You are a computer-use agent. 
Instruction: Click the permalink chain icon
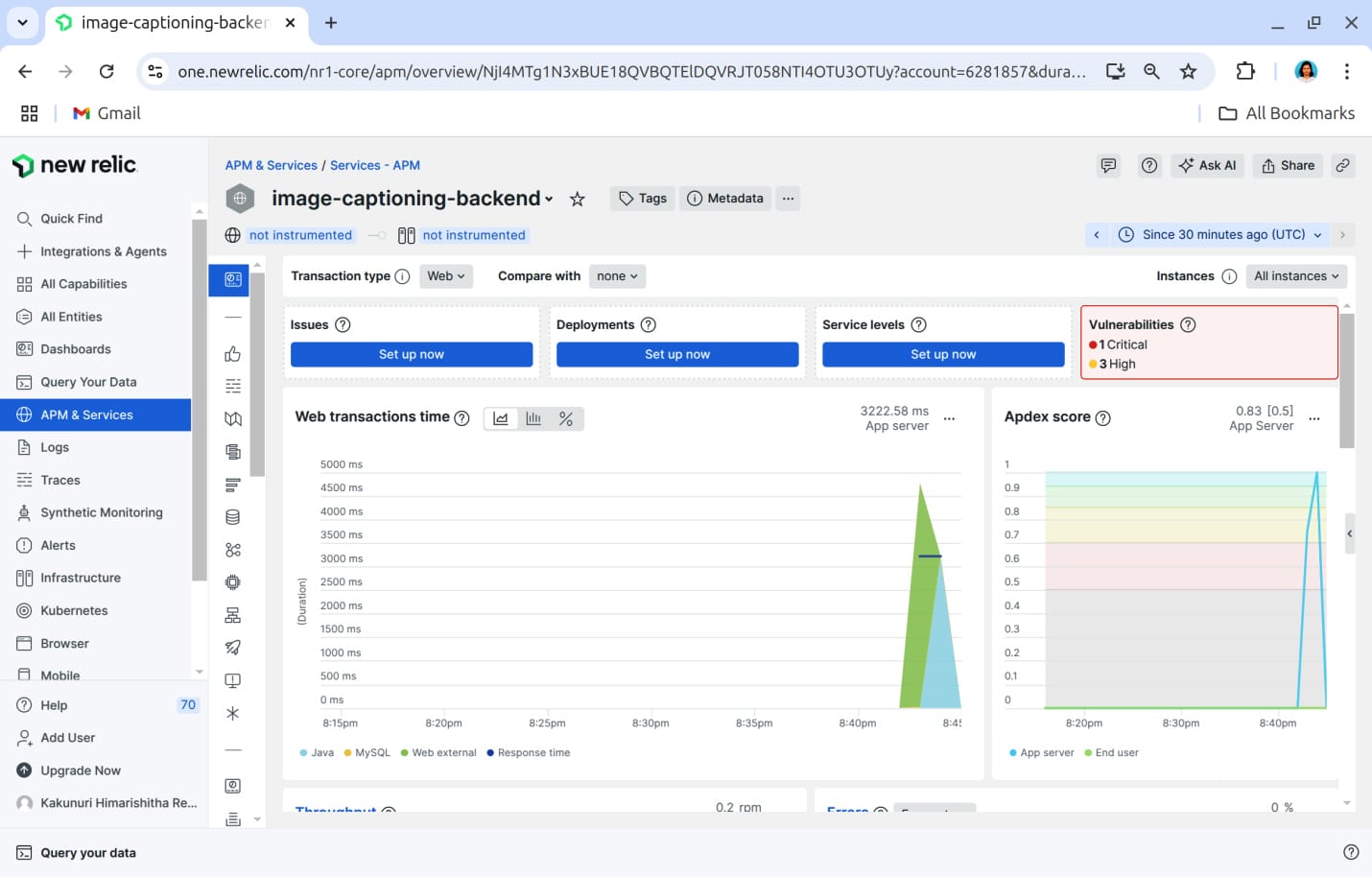coord(1342,165)
